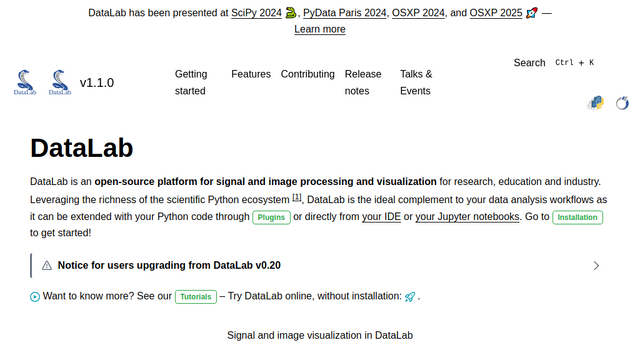Image resolution: width=640 pixels, height=360 pixels.
Task: Follow the 'your IDE' link
Action: [381, 217]
